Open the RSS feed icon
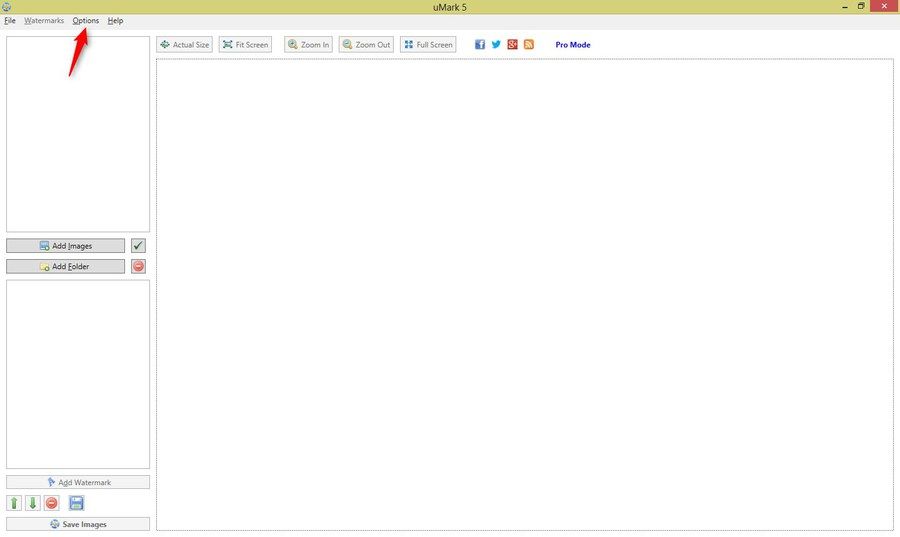The image size is (900, 537). click(x=529, y=45)
